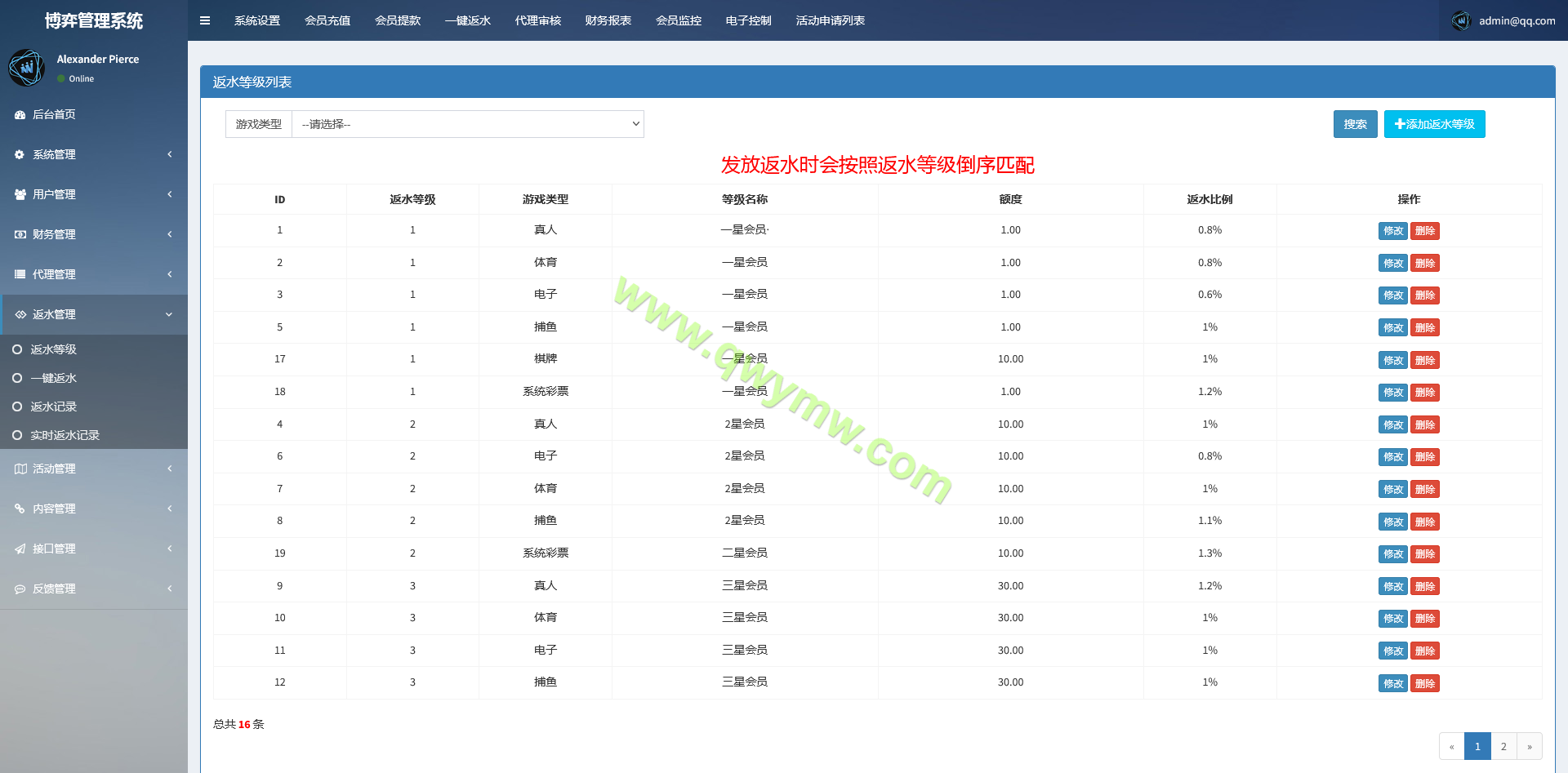This screenshot has height=773, width=1568.
Task: Click the list icon for 代理管理
Action: tap(20, 275)
